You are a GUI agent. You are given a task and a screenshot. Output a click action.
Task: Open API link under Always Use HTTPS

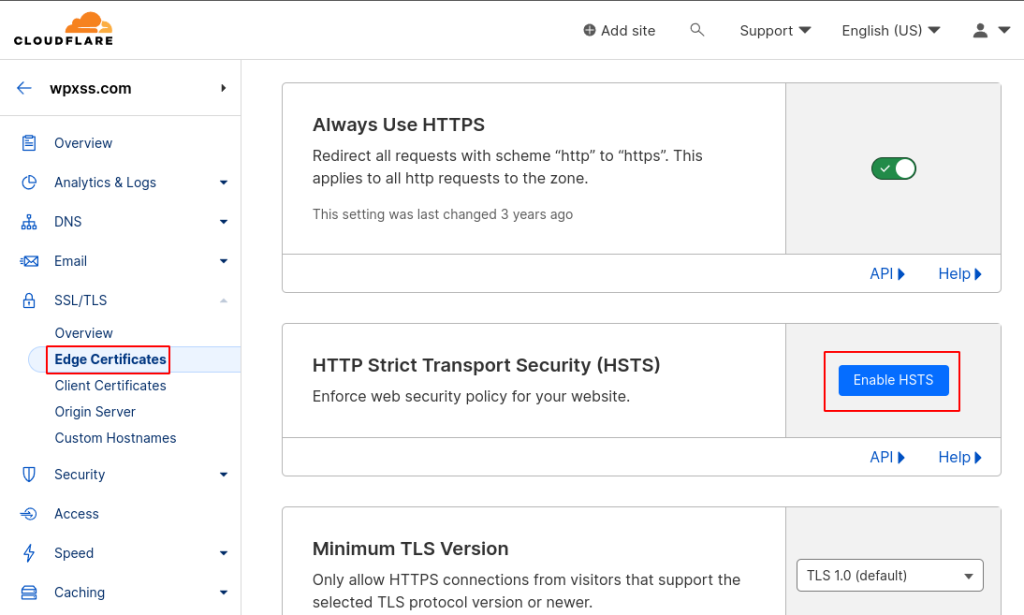point(887,274)
